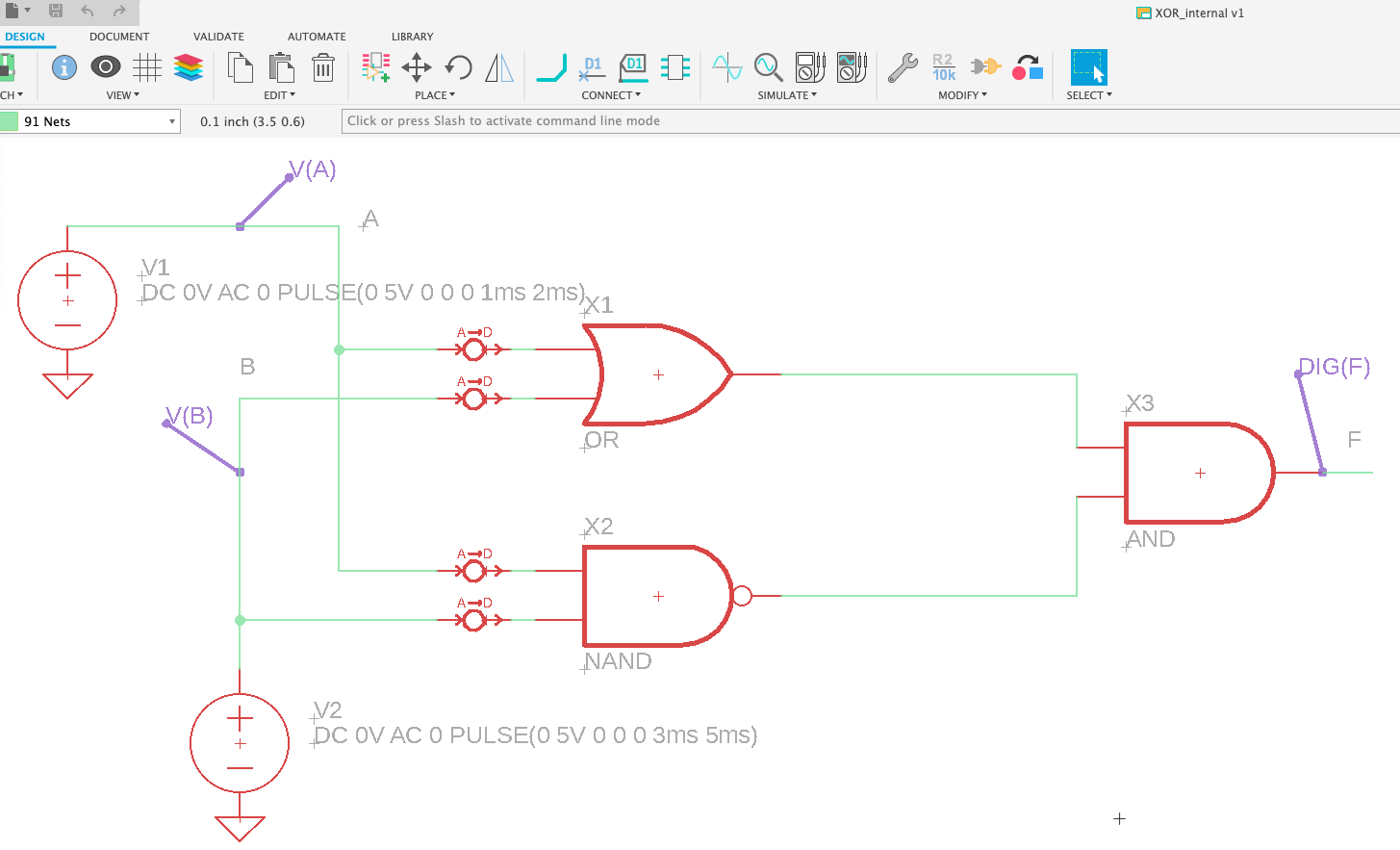Select the Rotate tool
Screen dimensions: 1400x850
456,67
